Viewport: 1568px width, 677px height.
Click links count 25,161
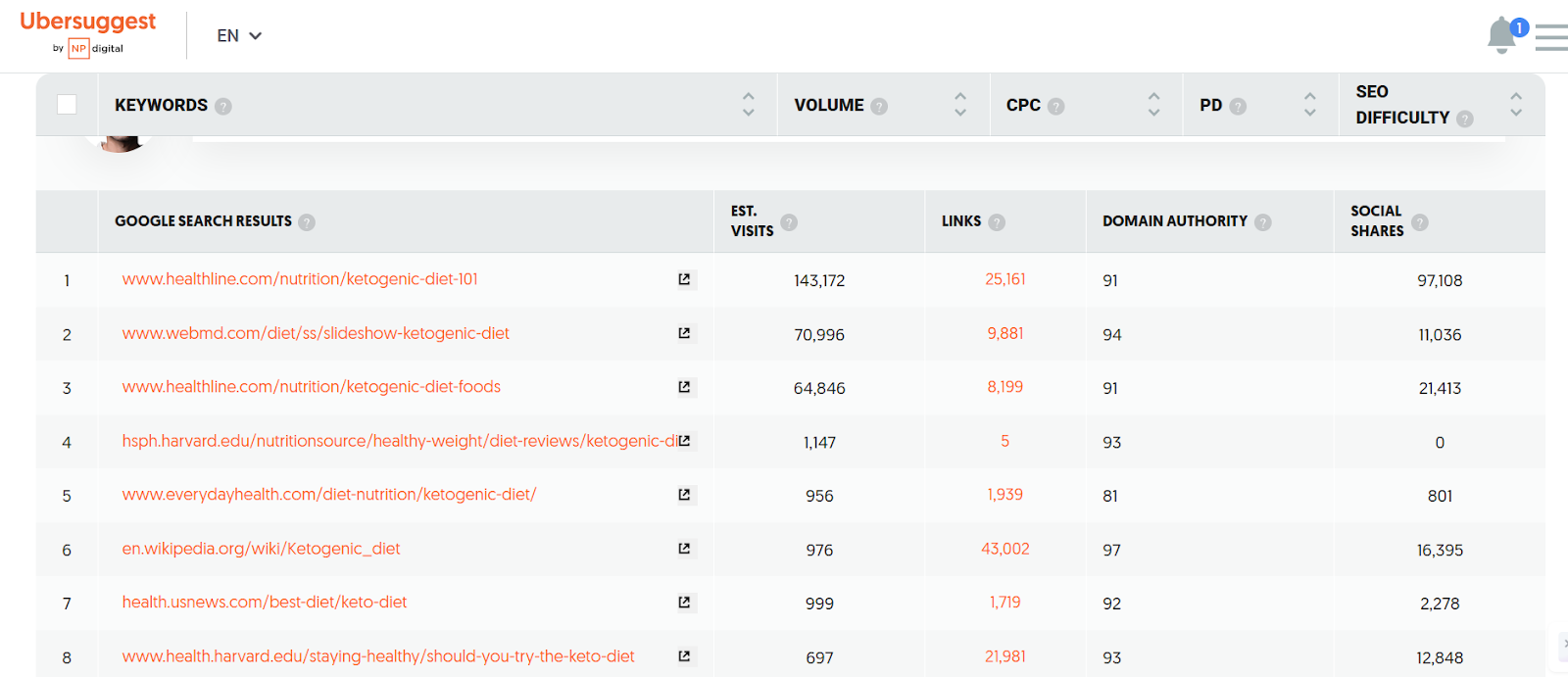1005,279
